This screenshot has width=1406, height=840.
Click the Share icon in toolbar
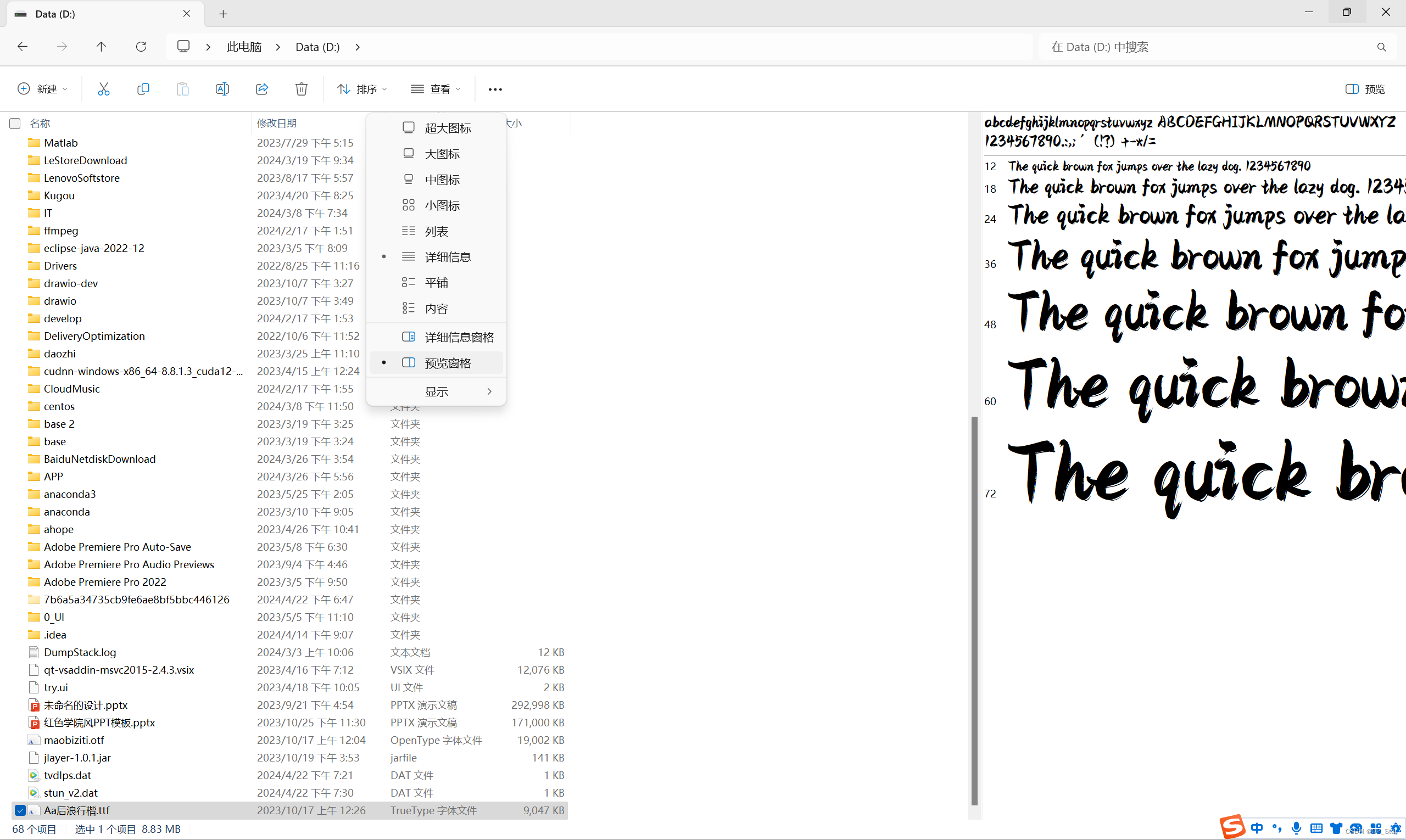261,89
